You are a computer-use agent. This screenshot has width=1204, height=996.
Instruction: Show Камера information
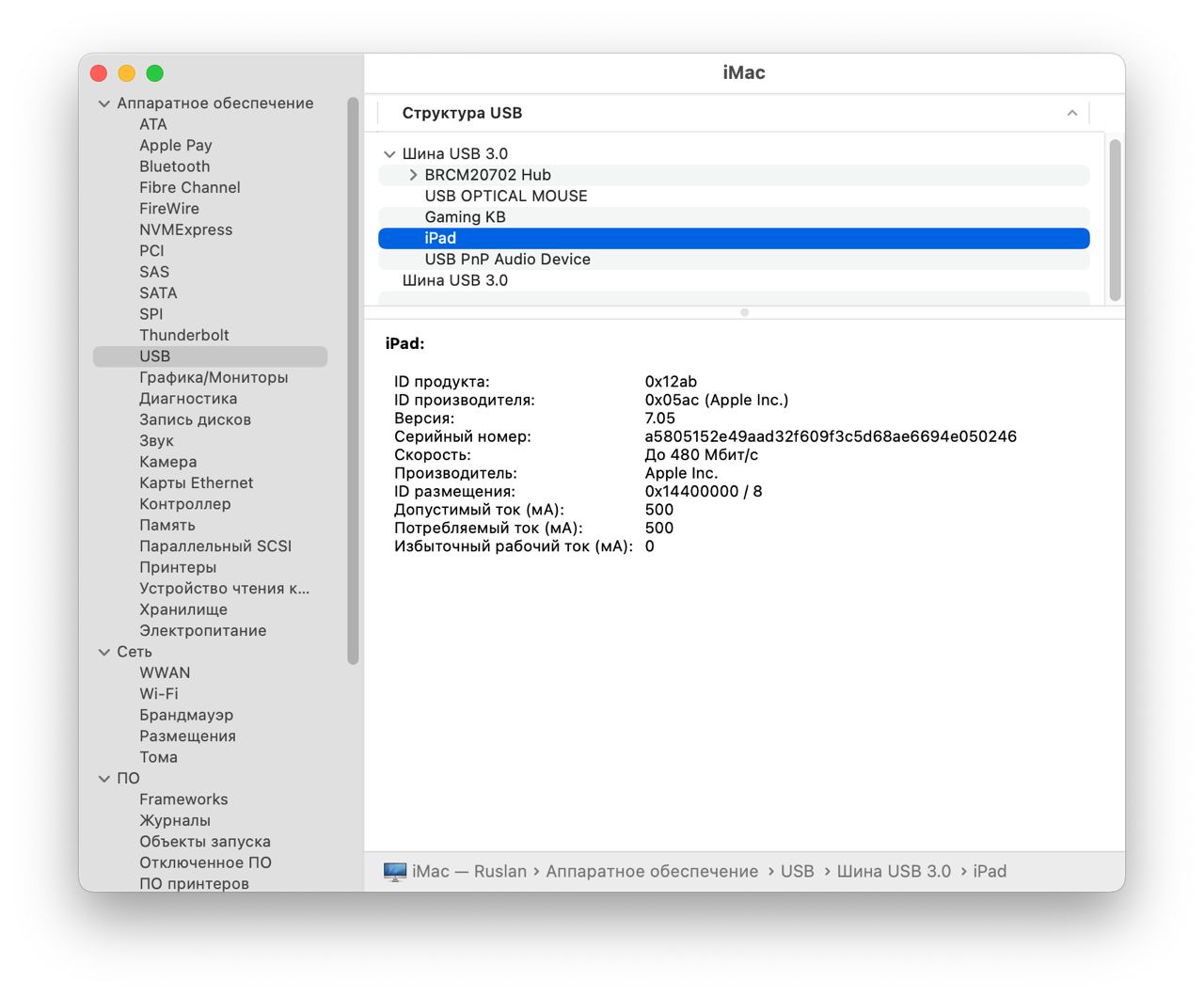pos(168,462)
